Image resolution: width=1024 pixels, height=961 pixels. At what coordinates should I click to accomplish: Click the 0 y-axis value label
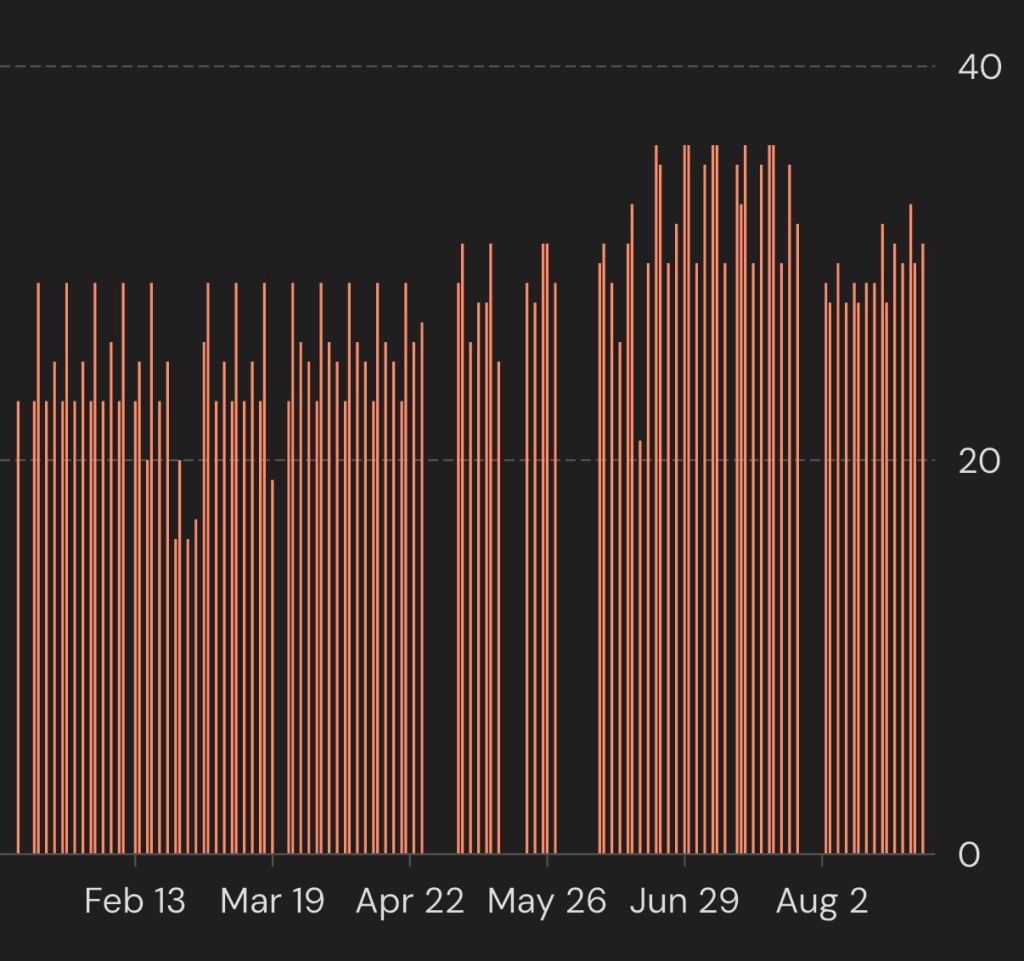[x=969, y=854]
